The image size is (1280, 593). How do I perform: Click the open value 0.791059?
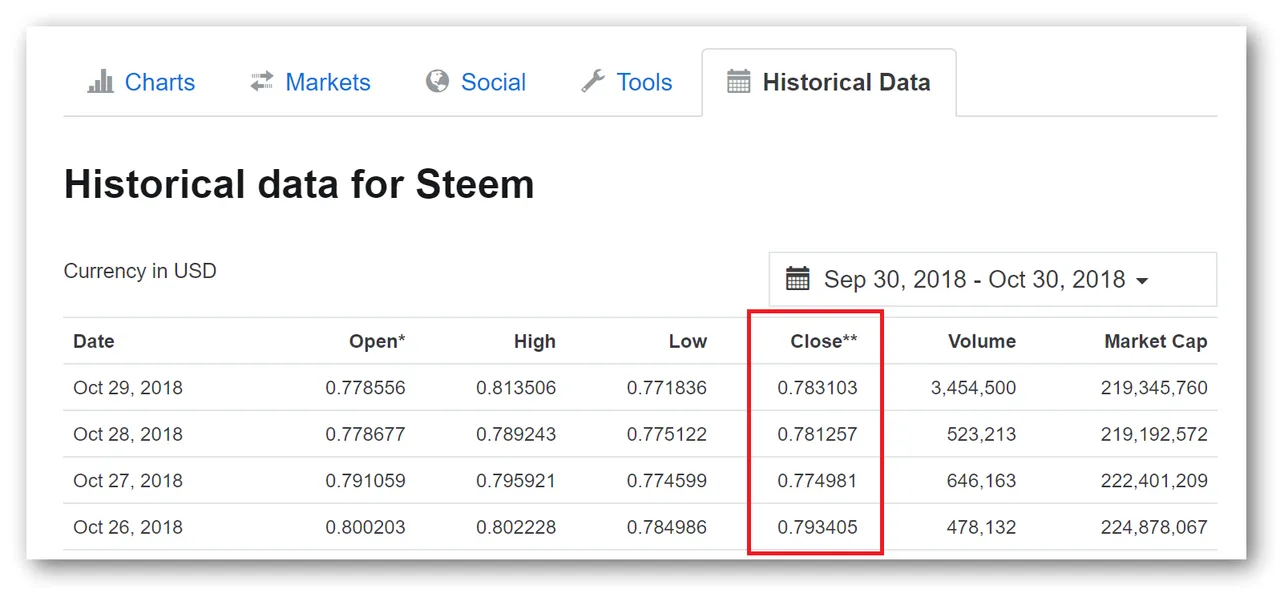click(x=365, y=481)
